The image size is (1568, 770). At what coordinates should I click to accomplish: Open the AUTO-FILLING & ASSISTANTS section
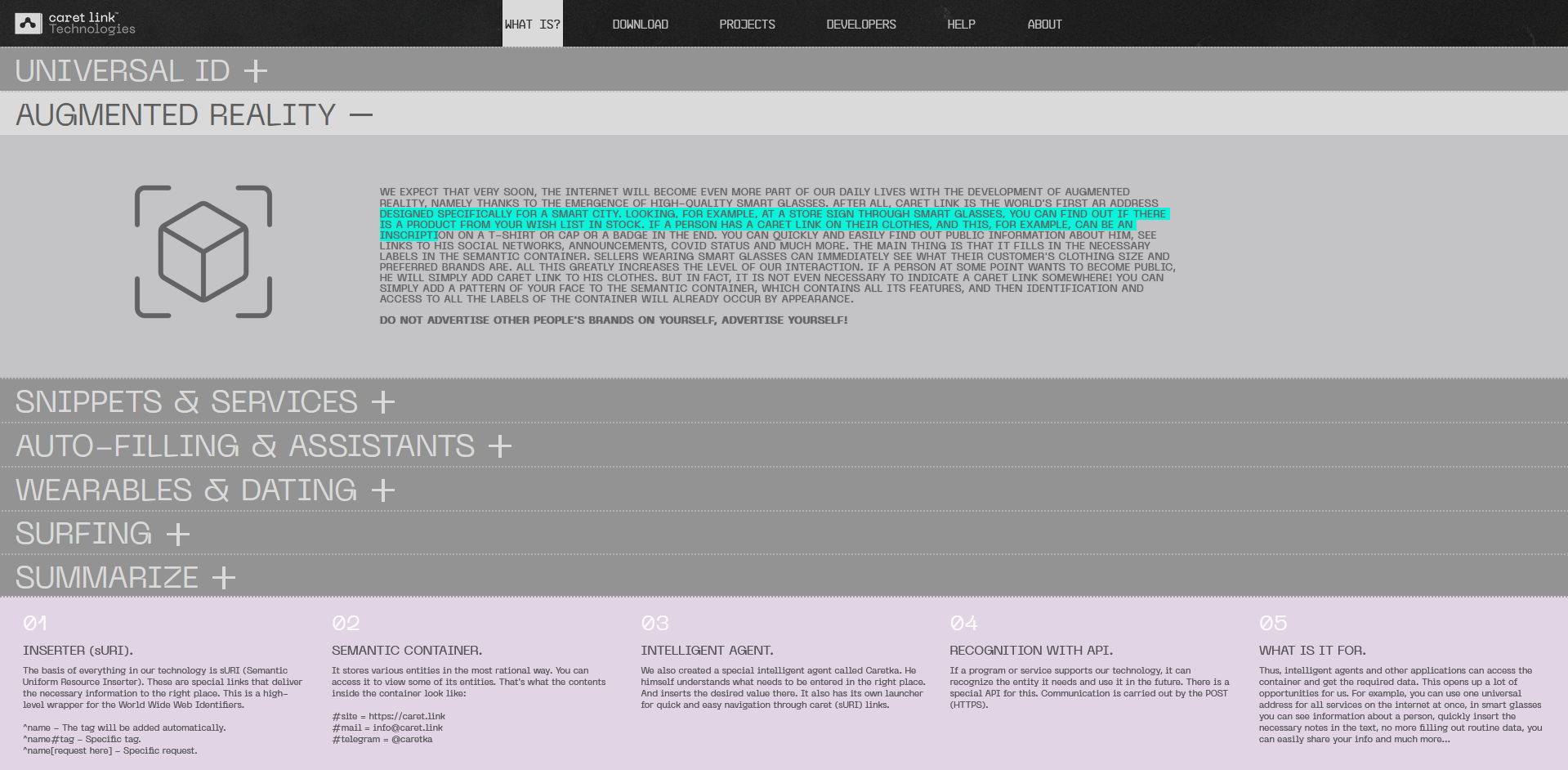(261, 446)
